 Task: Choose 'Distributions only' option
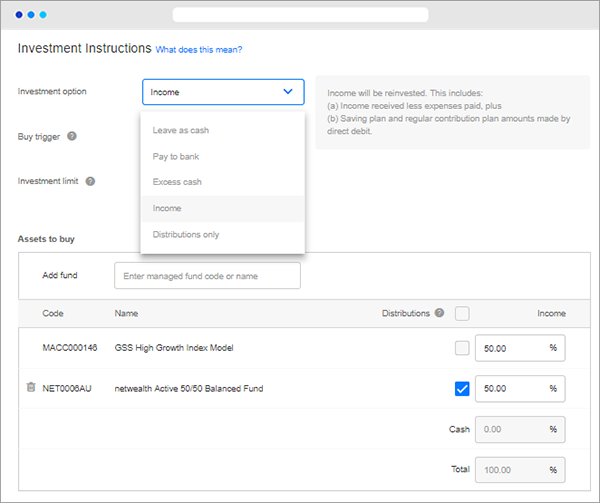(x=186, y=234)
